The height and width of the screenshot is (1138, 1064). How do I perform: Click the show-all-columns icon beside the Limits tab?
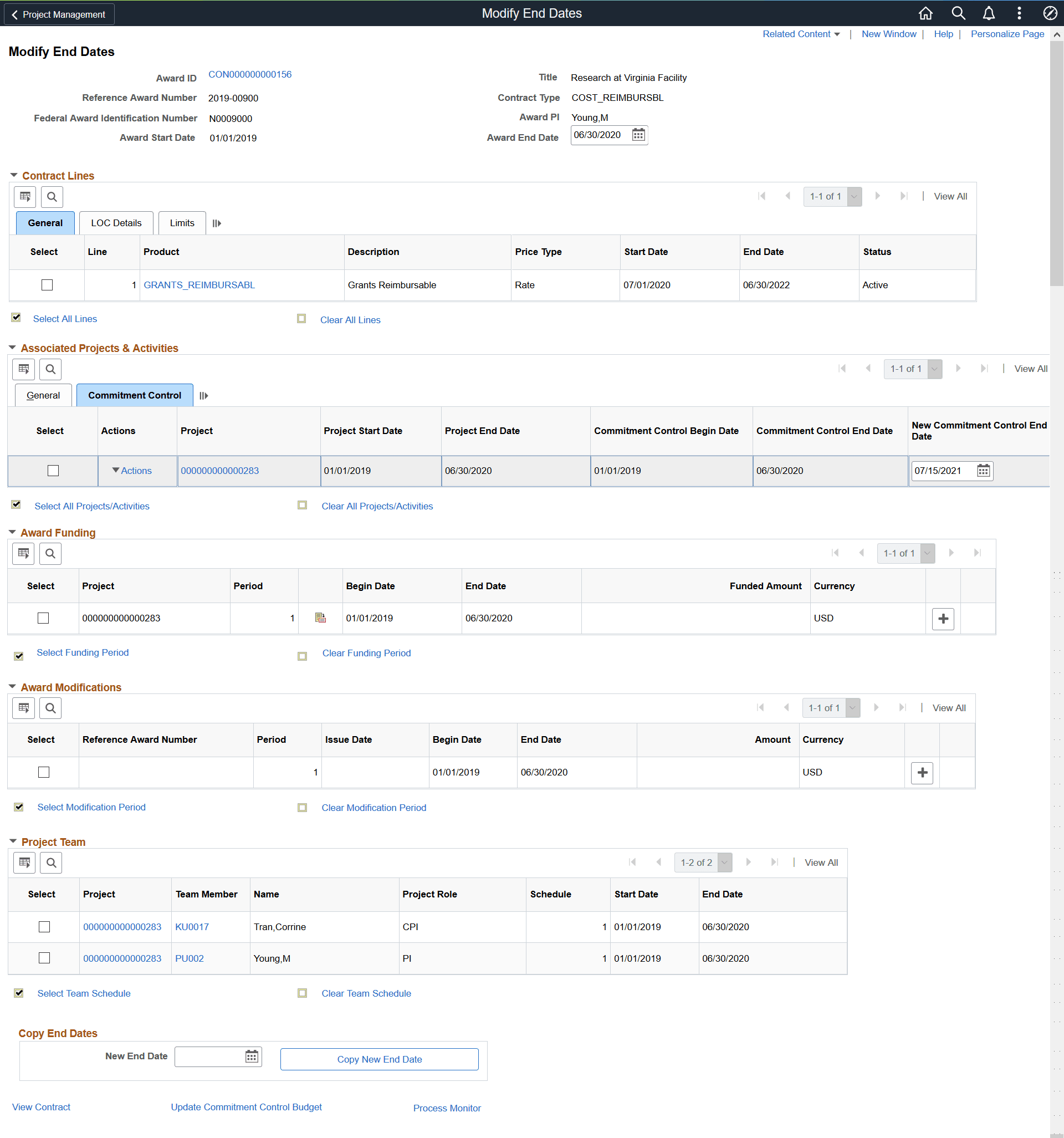pyautogui.click(x=216, y=223)
